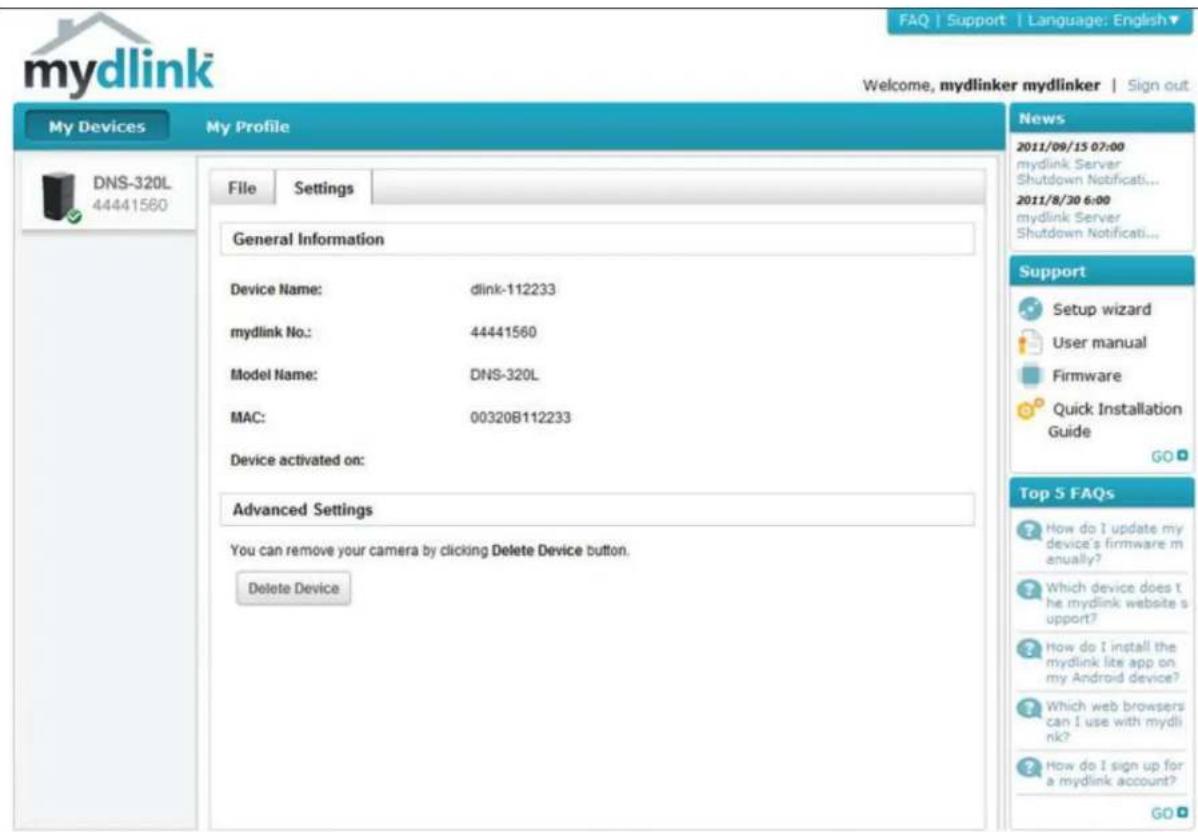1198x832 pixels.
Task: Open Quick Installation Guide link
Action: pyautogui.click(x=1115, y=420)
